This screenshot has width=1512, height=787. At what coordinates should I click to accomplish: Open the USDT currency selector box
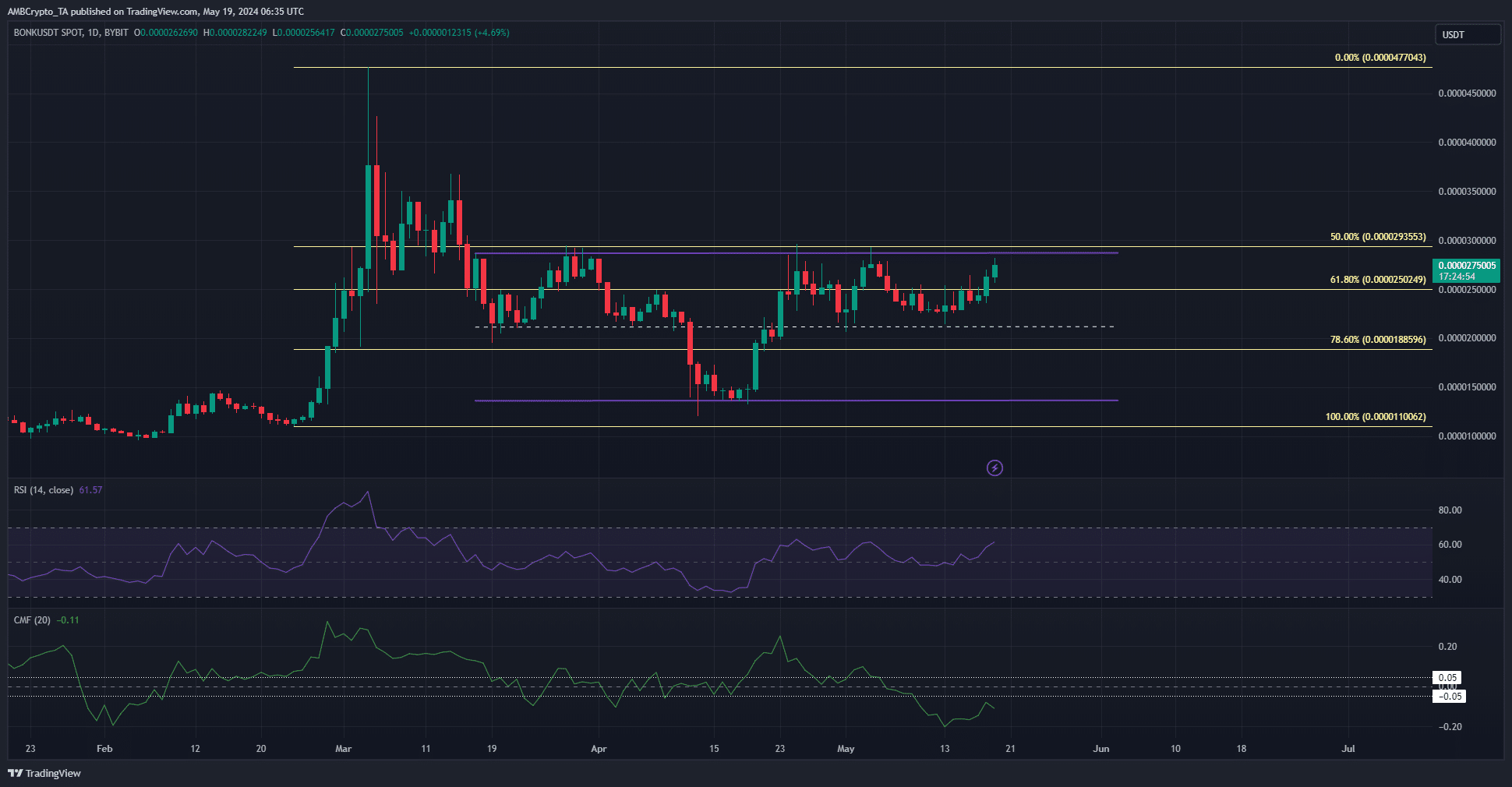(x=1468, y=34)
